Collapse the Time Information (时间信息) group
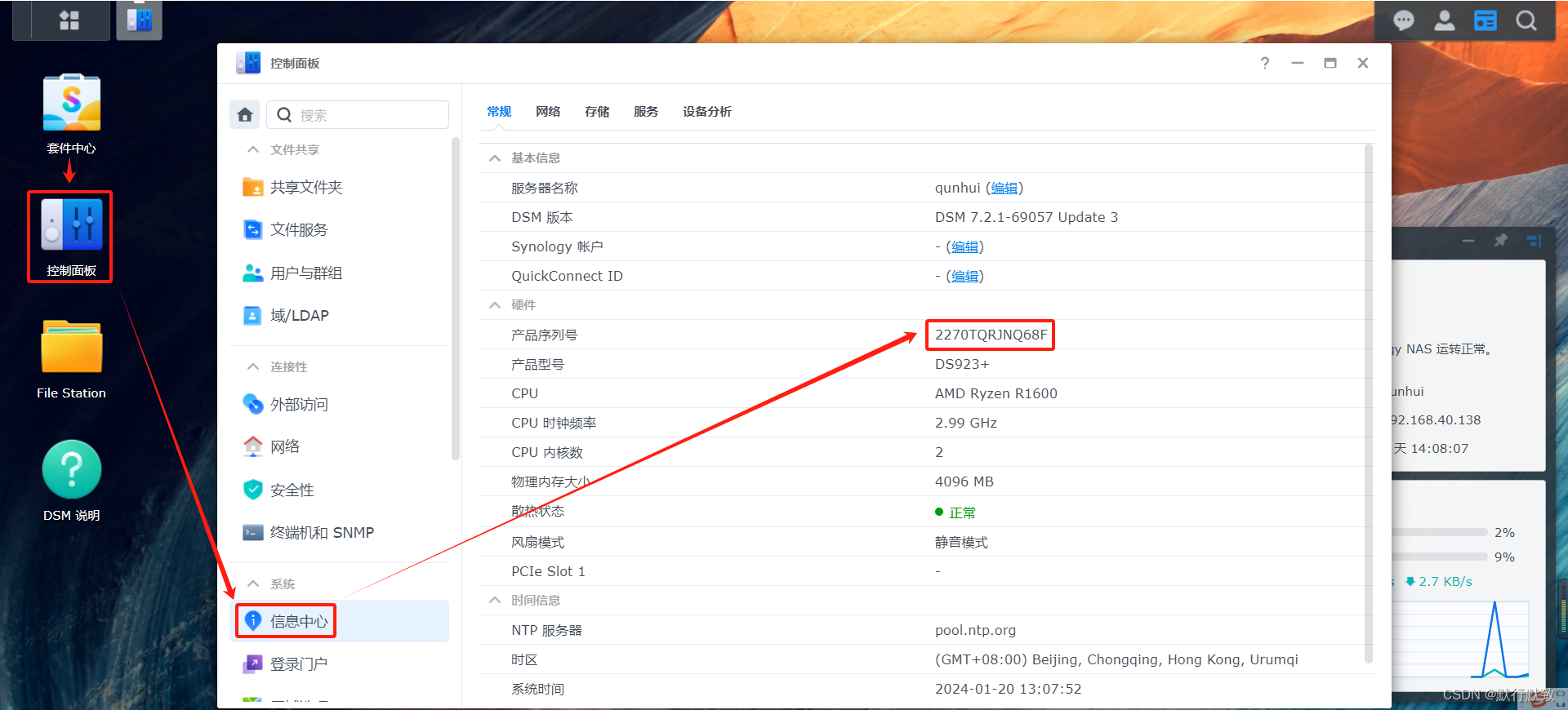Screen dimensions: 1568x710 495,601
